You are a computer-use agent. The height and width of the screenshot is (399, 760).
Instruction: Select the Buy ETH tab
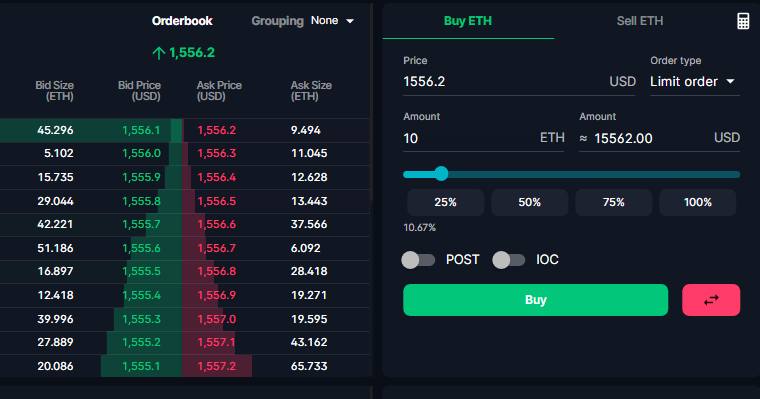[468, 21]
